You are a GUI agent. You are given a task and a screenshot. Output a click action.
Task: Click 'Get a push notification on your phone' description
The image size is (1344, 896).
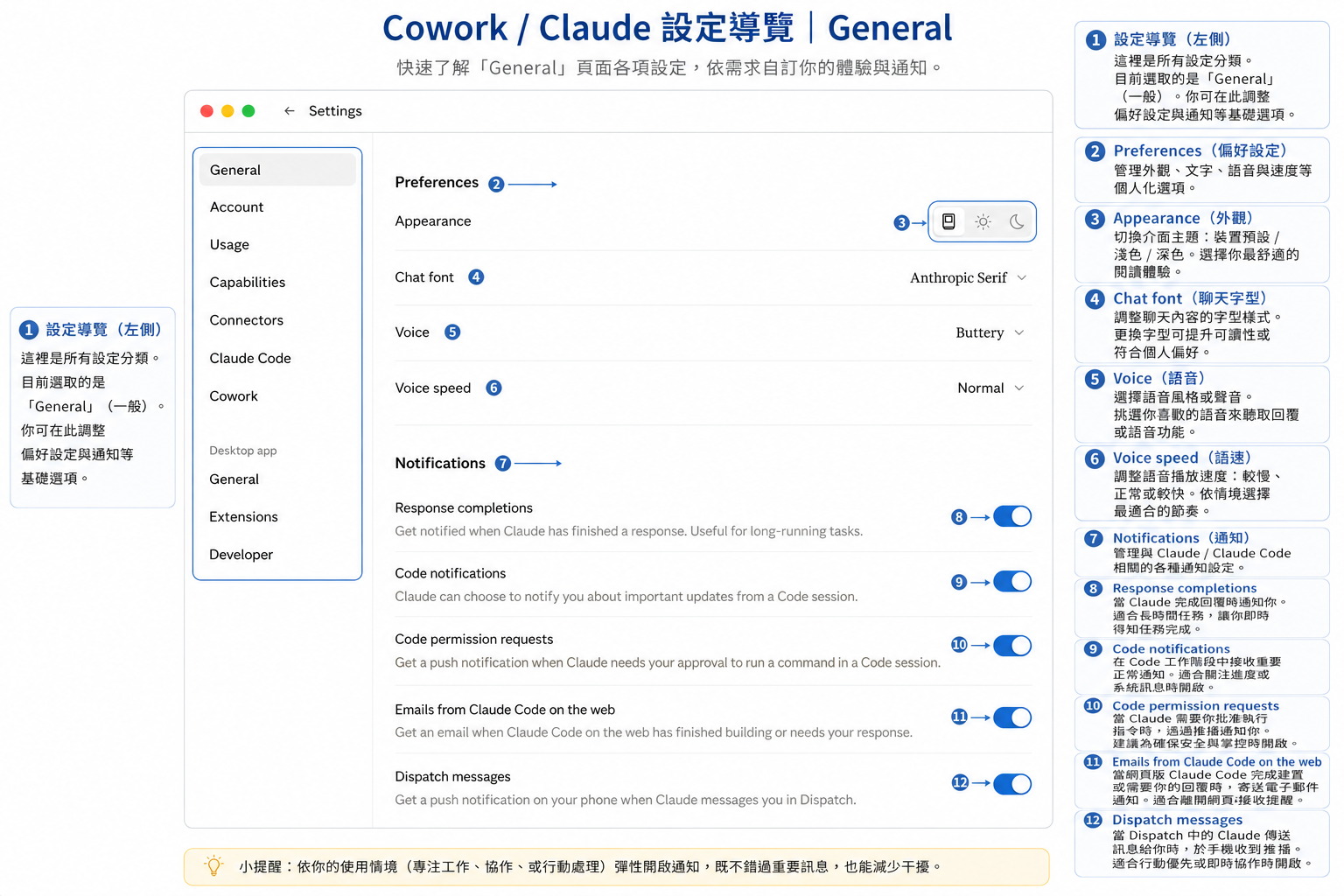tap(626, 800)
